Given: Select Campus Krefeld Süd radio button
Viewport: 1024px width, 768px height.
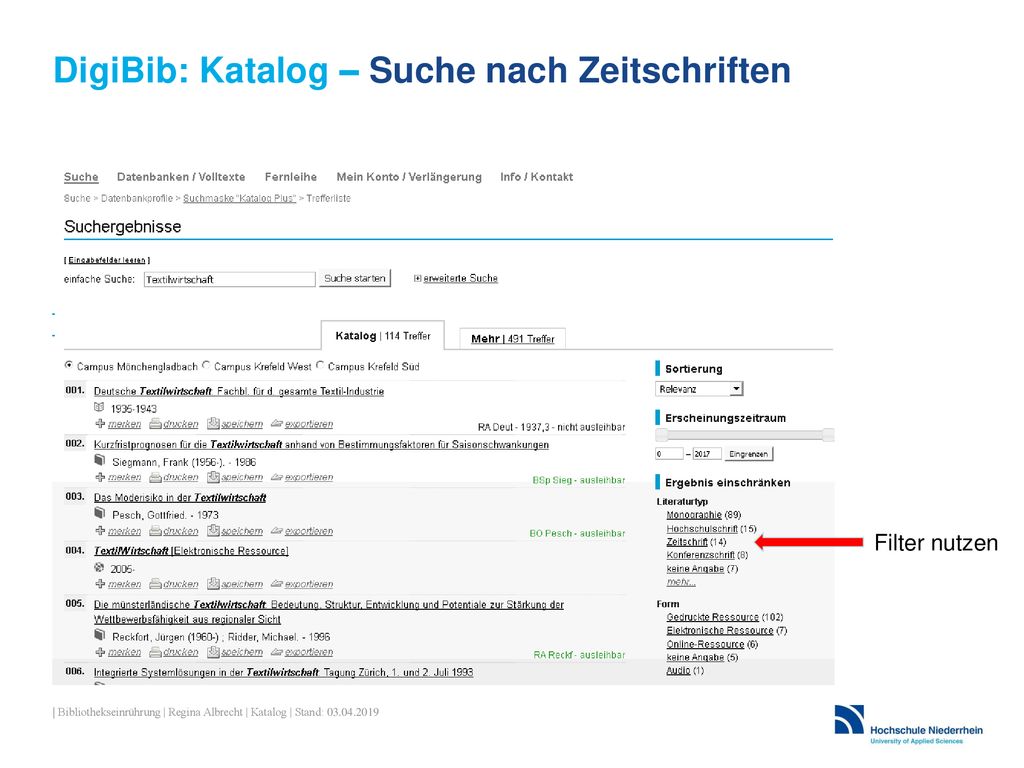Looking at the screenshot, I should click(x=320, y=365).
